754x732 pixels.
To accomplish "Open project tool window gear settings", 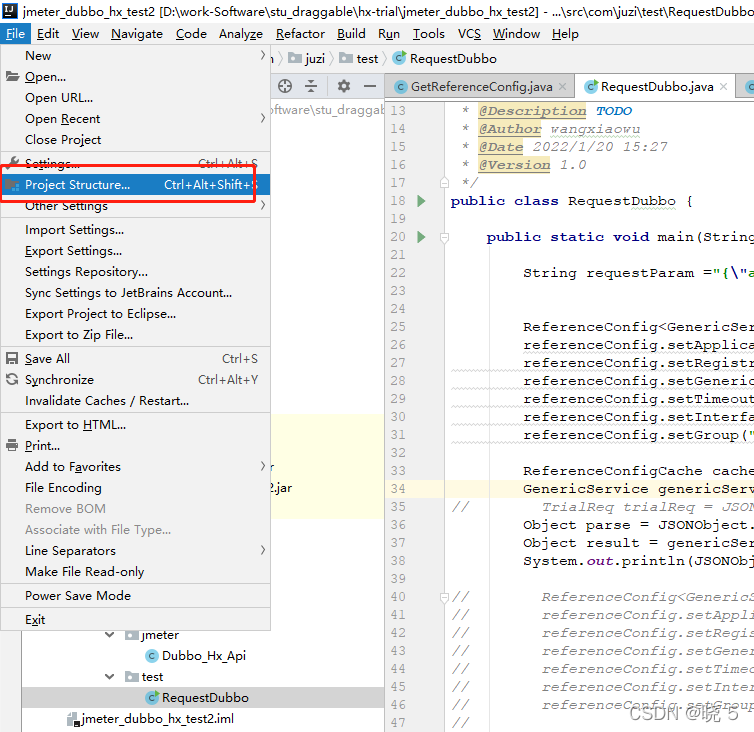I will coord(343,86).
